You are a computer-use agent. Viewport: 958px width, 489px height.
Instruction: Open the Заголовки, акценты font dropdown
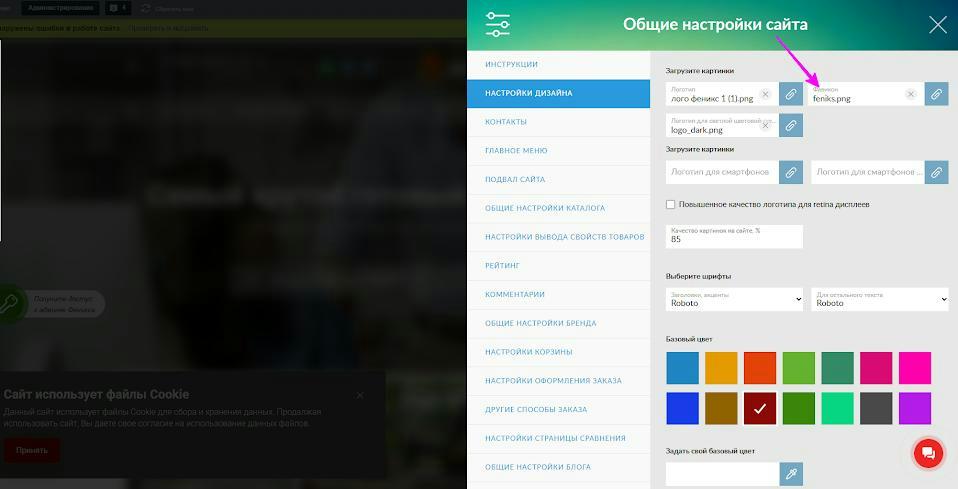tap(734, 298)
